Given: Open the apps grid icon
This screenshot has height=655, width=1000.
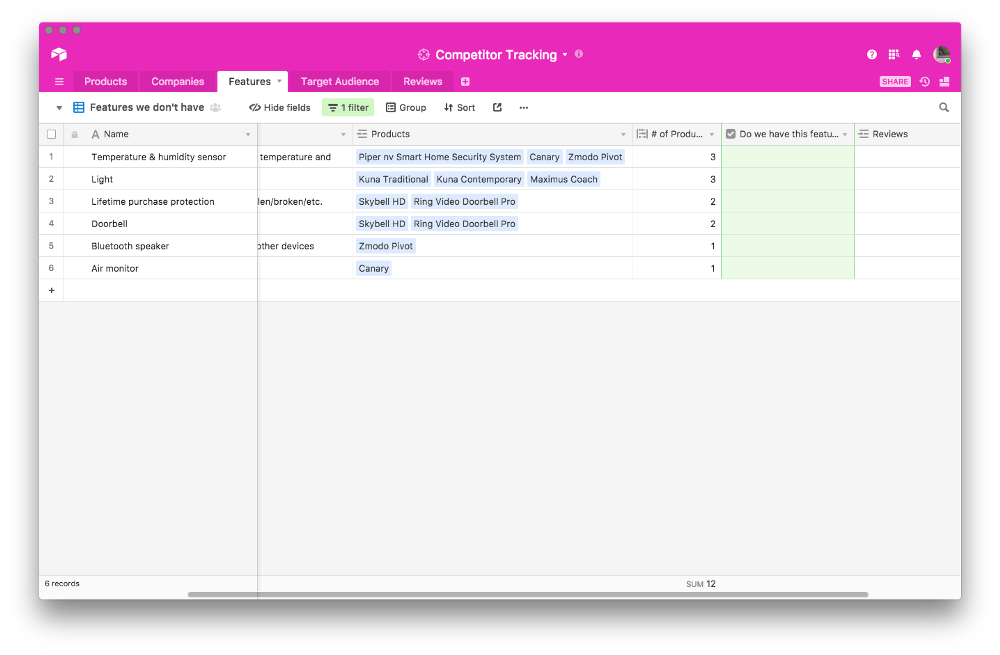Looking at the screenshot, I should coord(893,54).
